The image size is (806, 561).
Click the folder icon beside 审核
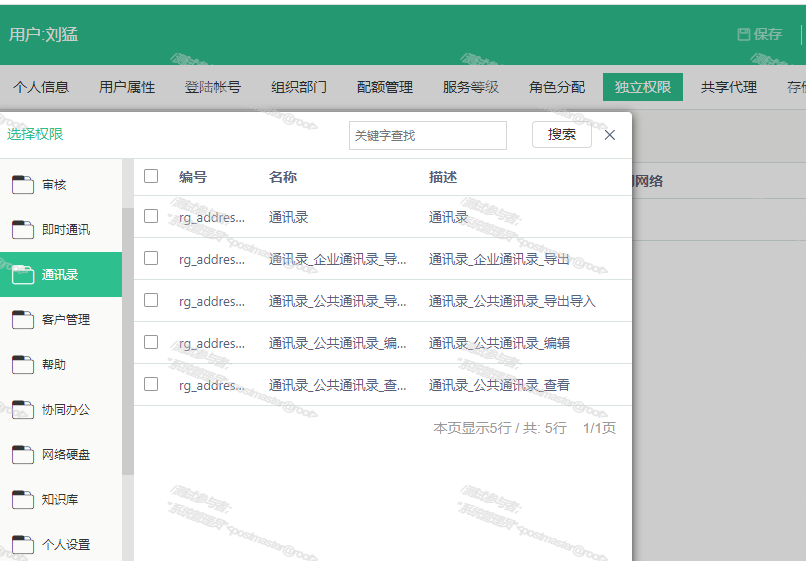(23, 185)
